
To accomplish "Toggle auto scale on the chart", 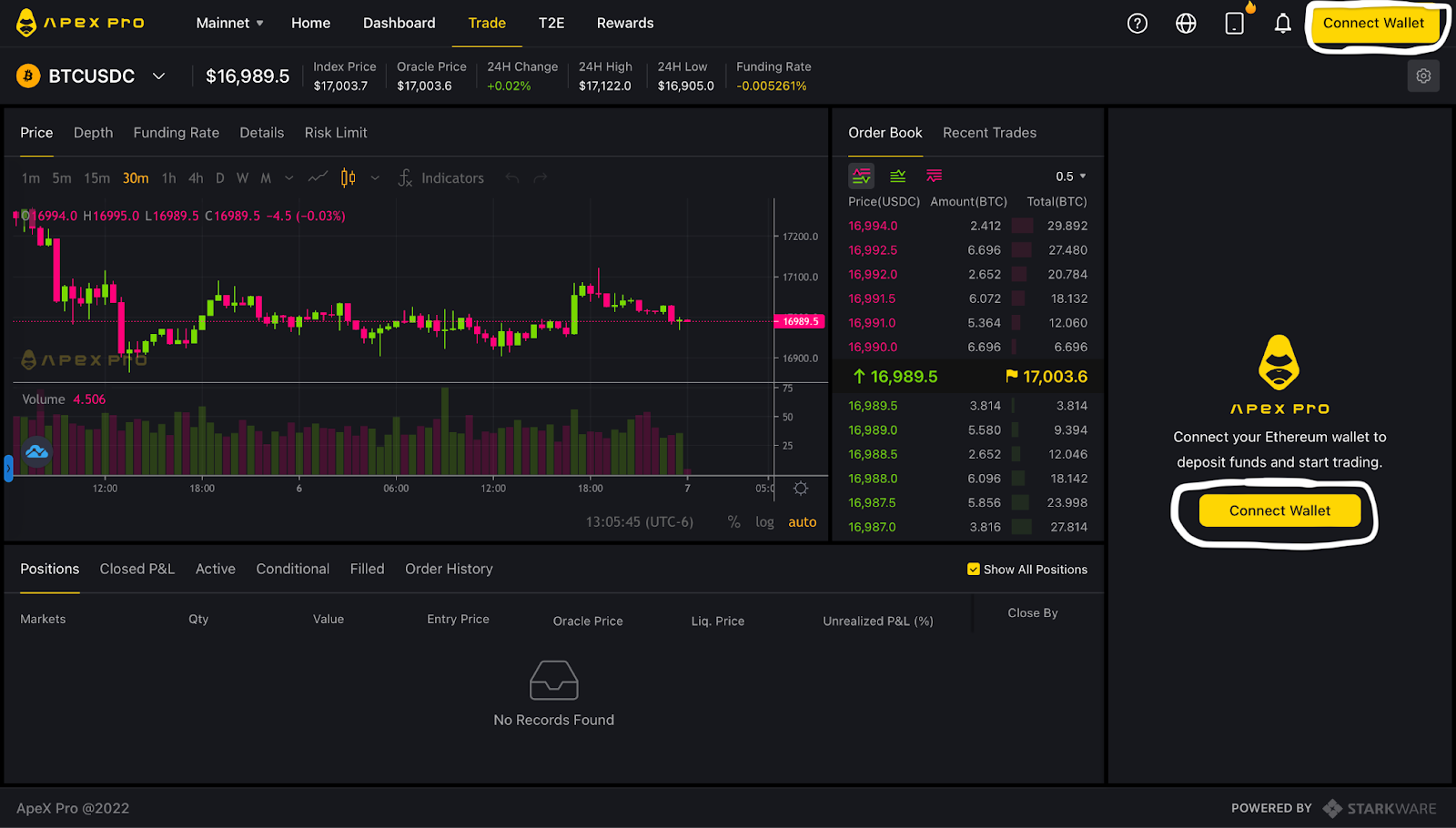I will pos(803,522).
